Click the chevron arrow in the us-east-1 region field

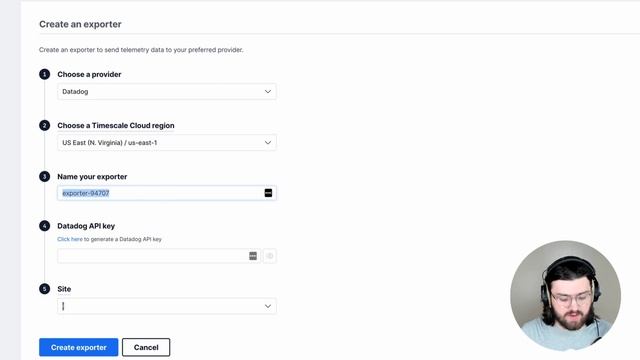click(x=268, y=142)
